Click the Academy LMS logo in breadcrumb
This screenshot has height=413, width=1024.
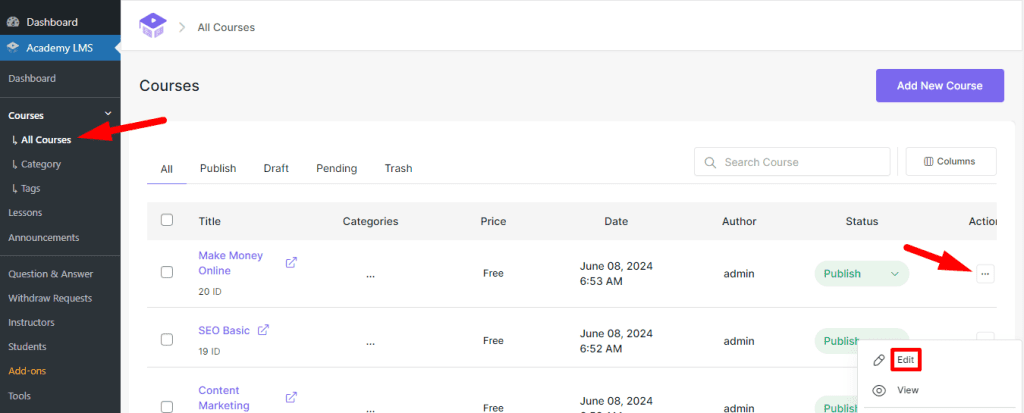coord(153,25)
